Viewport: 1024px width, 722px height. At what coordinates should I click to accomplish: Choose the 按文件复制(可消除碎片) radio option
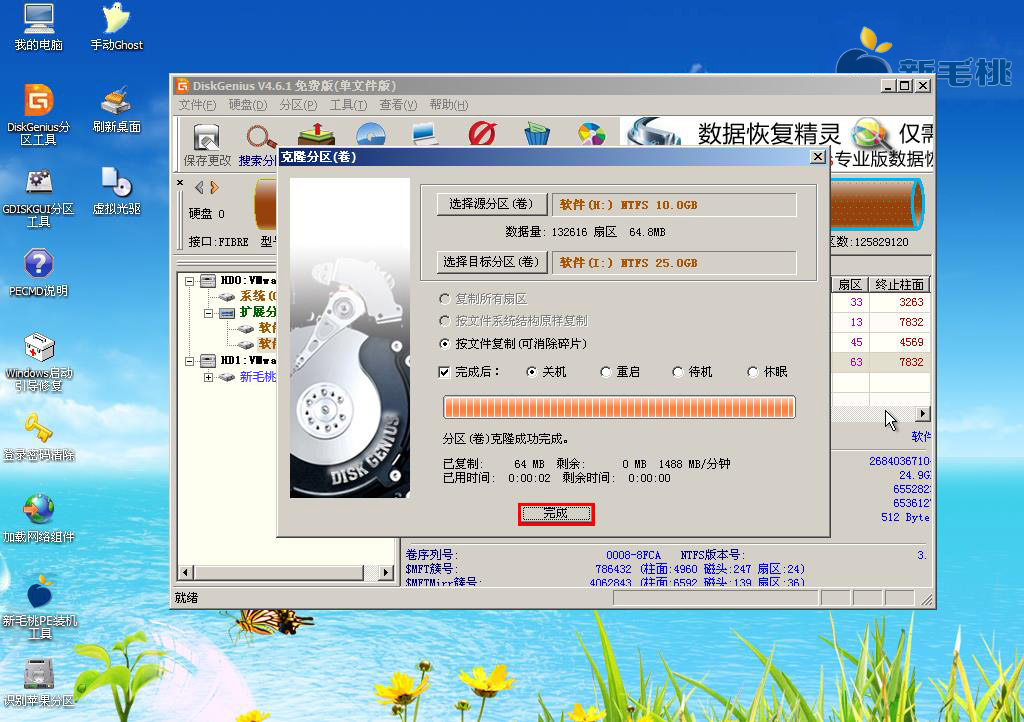click(513, 344)
